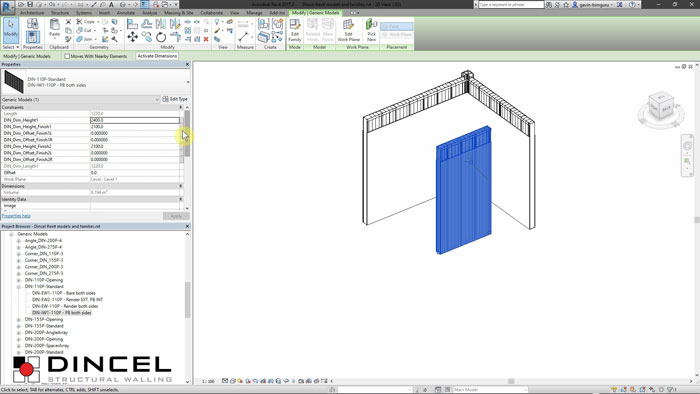Viewport: 700px width, 394px height.
Task: Switch to the Annotate ribbon tab
Action: tap(125, 13)
